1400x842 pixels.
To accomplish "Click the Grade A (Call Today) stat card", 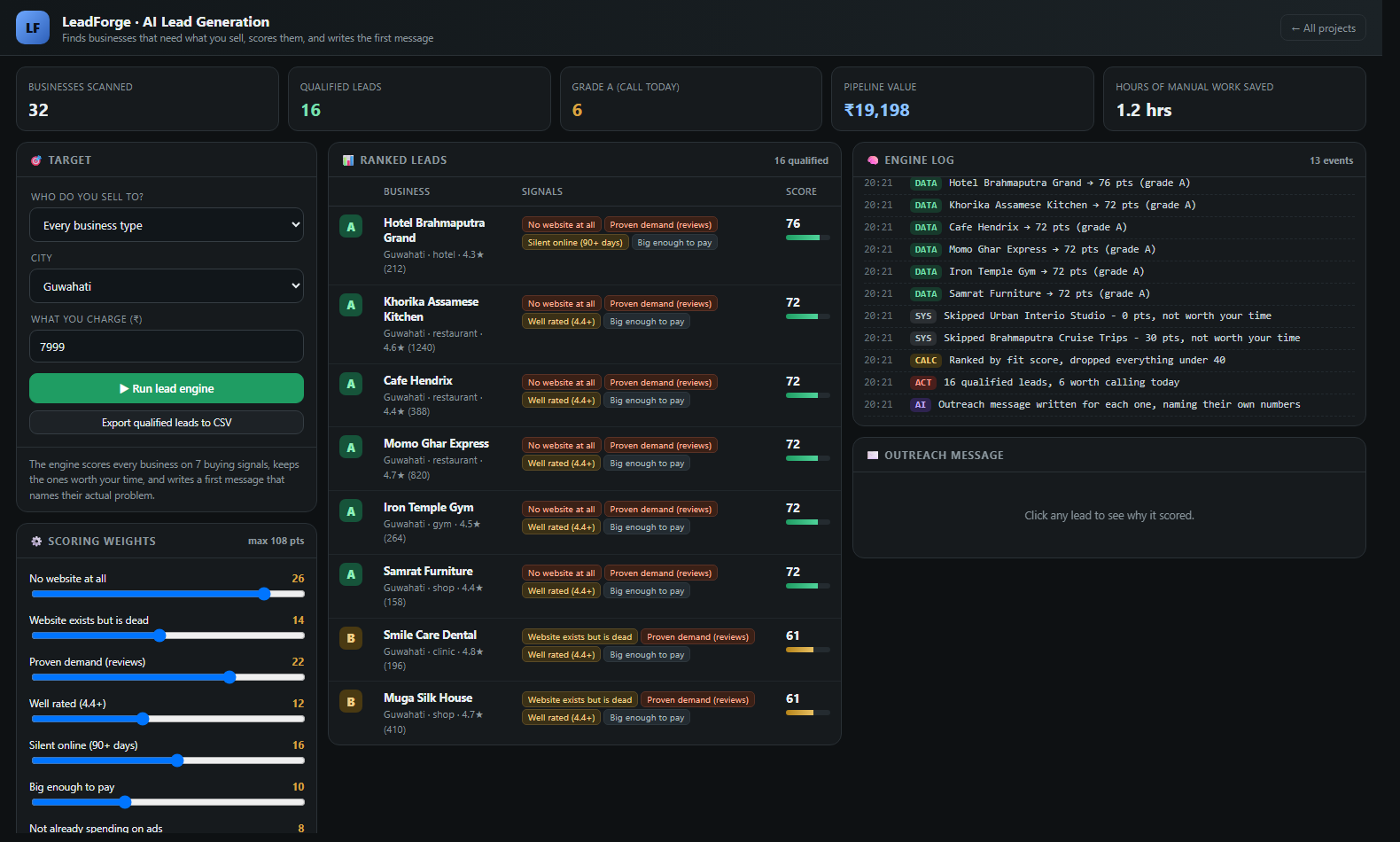I will (x=691, y=99).
